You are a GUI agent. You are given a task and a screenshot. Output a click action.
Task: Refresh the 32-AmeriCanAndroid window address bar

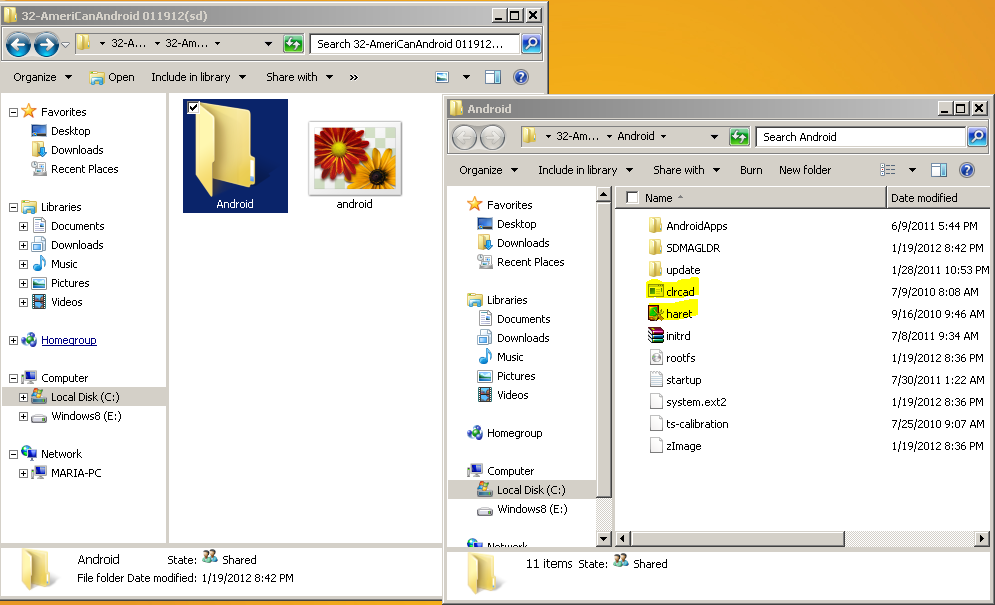(293, 44)
